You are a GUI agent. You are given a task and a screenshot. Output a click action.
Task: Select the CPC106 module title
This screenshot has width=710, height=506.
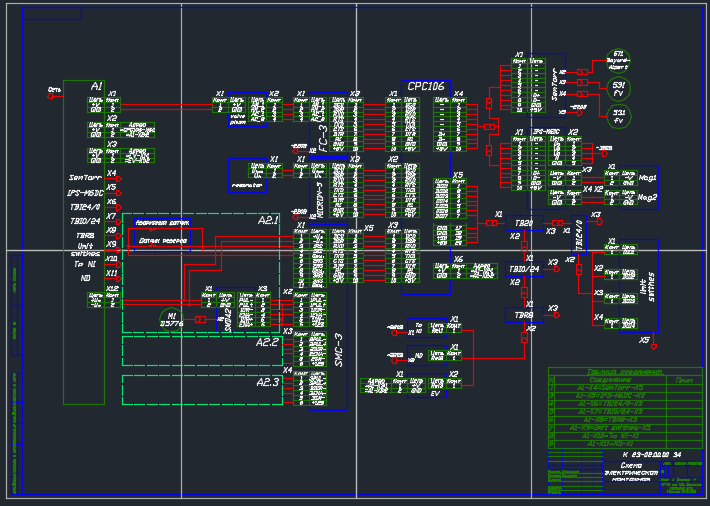point(426,87)
